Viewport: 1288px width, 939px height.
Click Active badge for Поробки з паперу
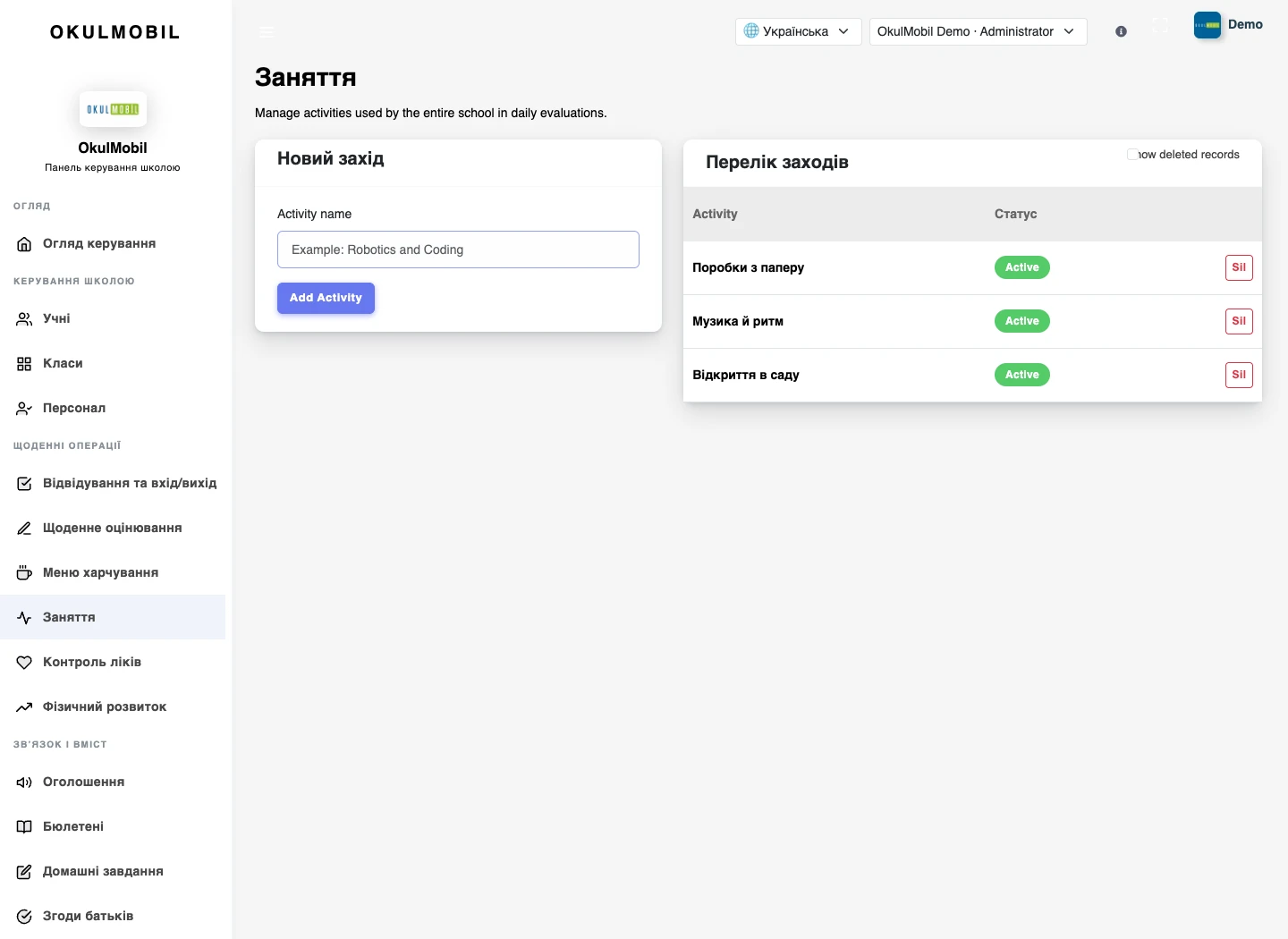pos(1021,267)
